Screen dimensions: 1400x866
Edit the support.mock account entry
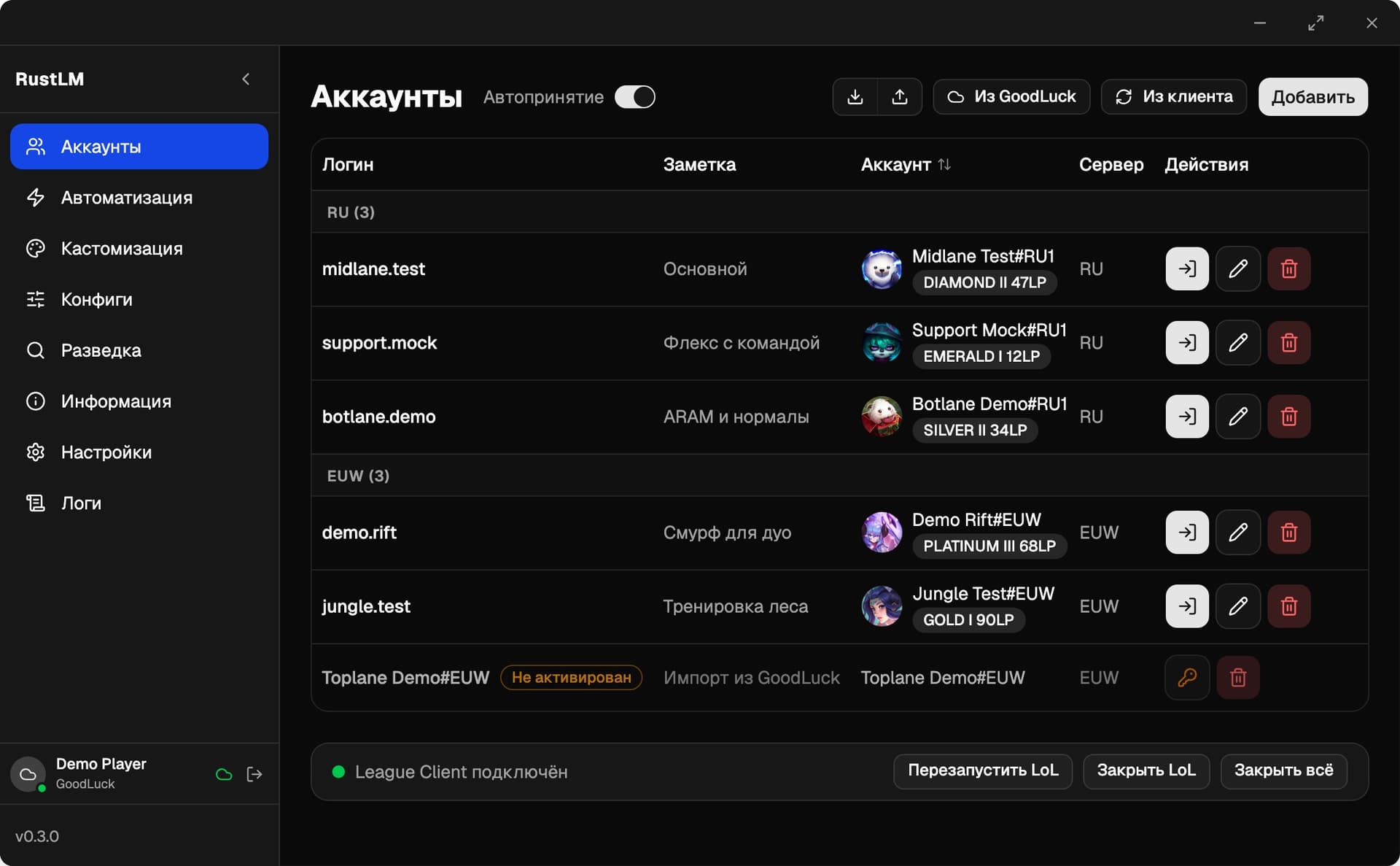(1238, 343)
